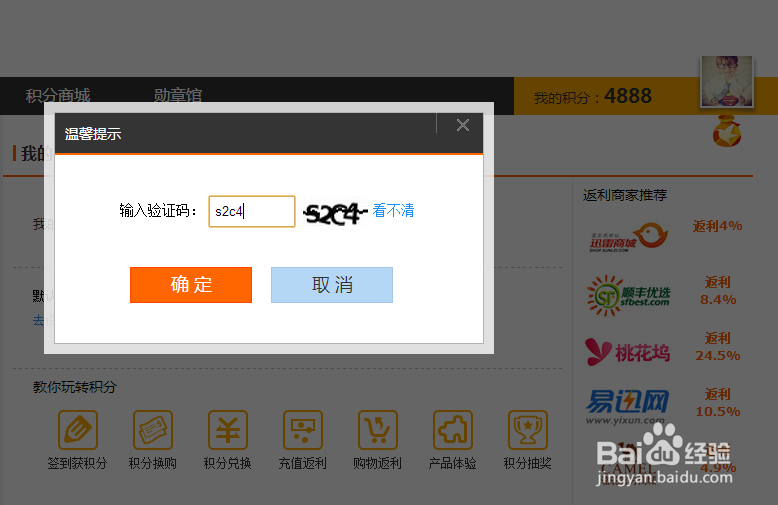Click the 取消 cancel button
Screen dimensions: 778x505
[x=332, y=285]
